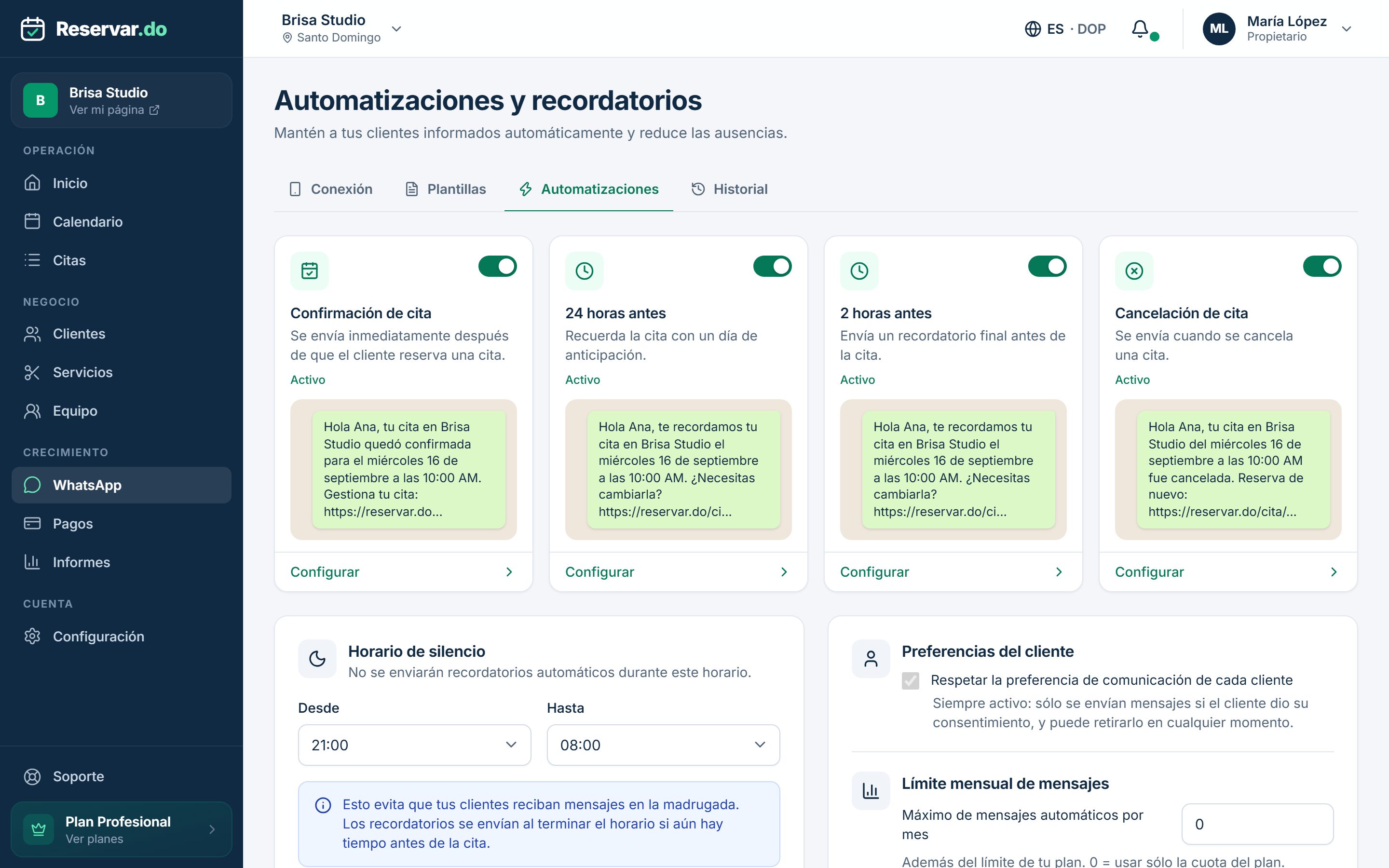The image size is (1389, 868).
Task: Click the chevron next to Configurar for Cancelación de cita
Action: pyautogui.click(x=1334, y=572)
